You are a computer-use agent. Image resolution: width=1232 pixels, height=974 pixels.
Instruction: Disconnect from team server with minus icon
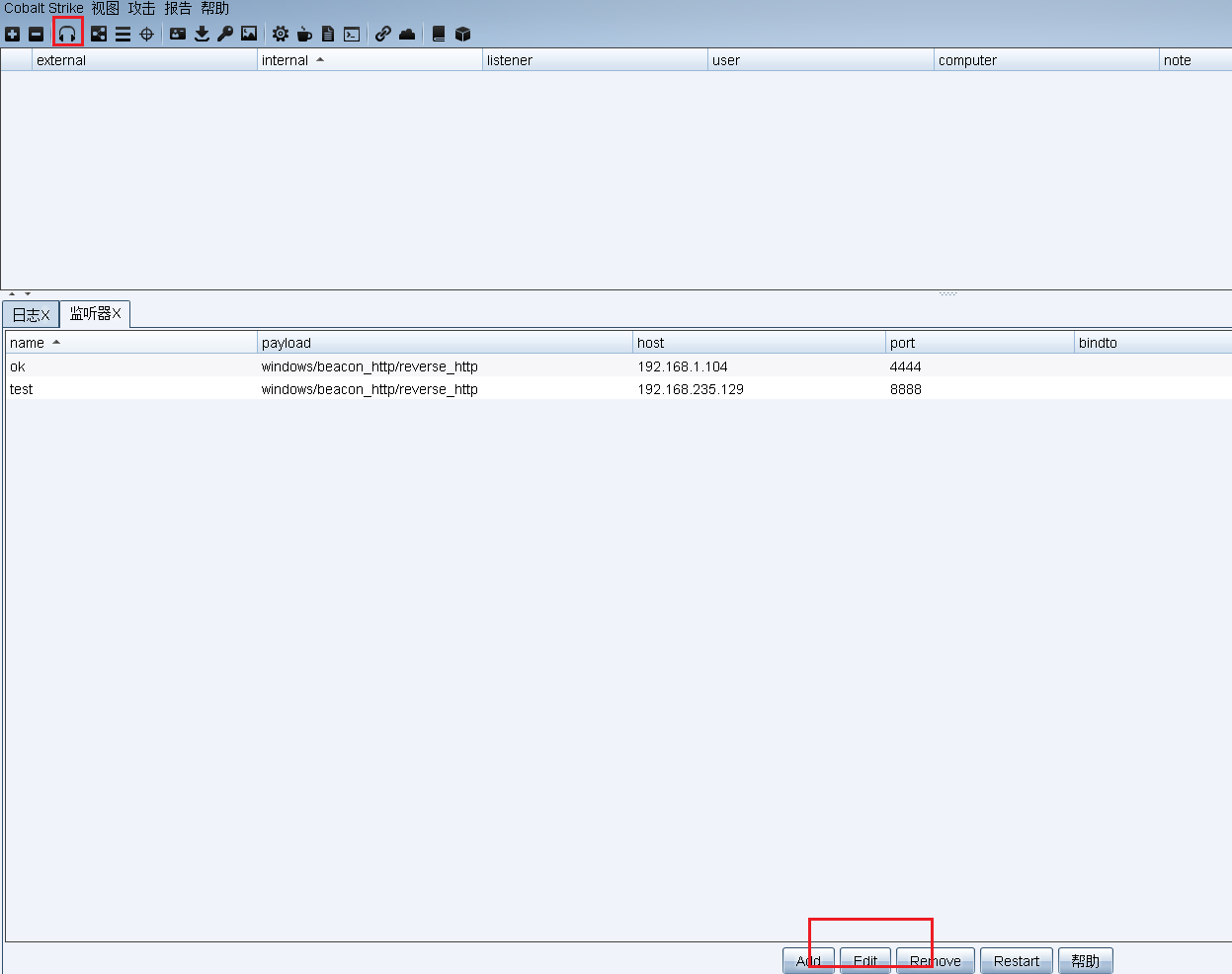tap(37, 34)
